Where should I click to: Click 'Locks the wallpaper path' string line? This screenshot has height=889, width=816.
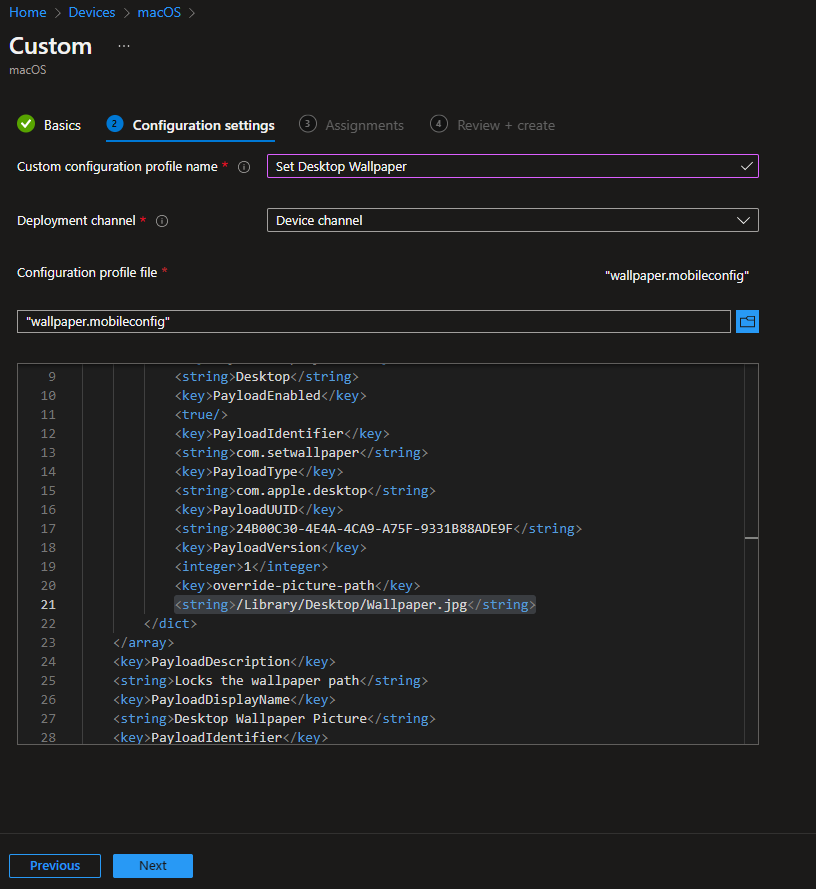point(270,680)
